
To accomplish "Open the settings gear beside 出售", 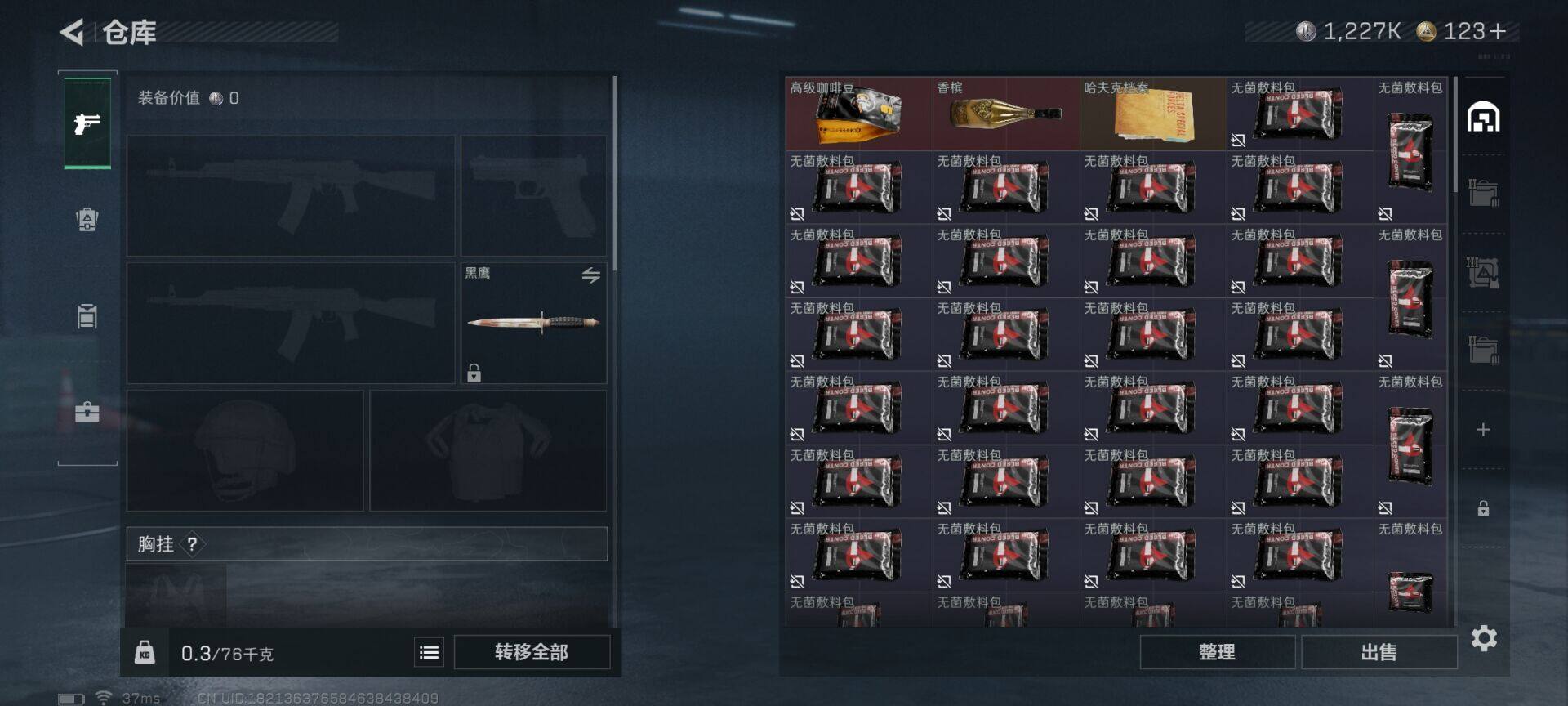I will 1484,638.
